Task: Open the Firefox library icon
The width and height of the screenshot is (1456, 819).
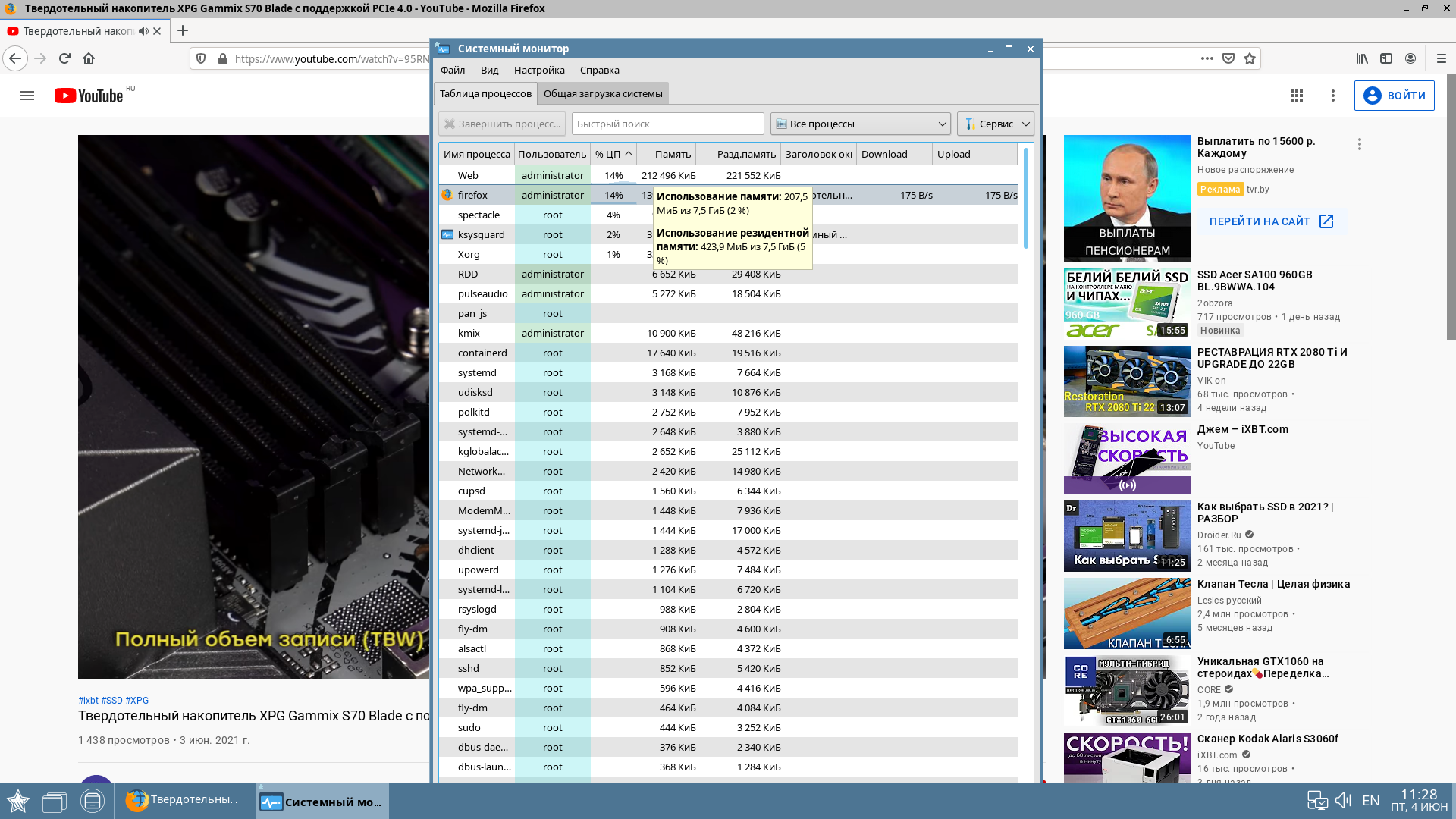Action: point(1362,58)
